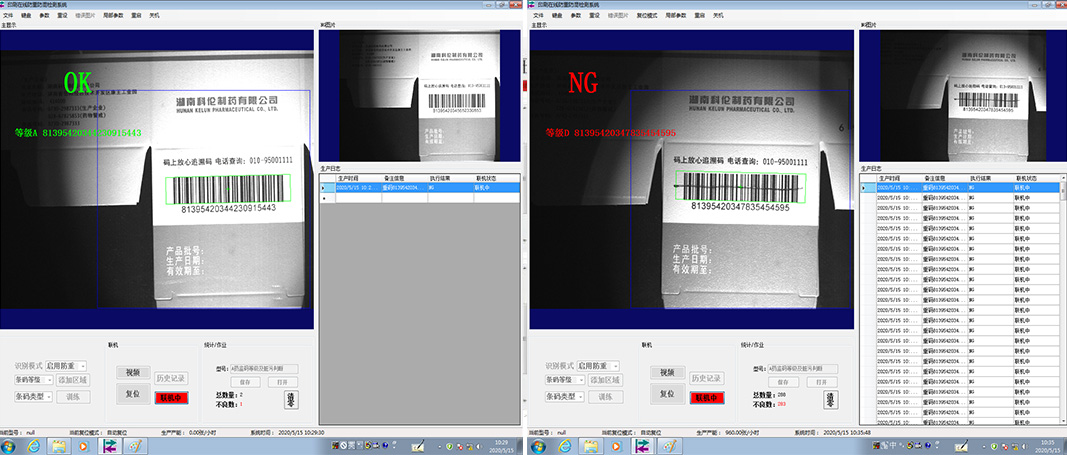1067x455 pixels.
Task: Click the production log vertical scrollbar in NG window
Action: click(1061, 300)
